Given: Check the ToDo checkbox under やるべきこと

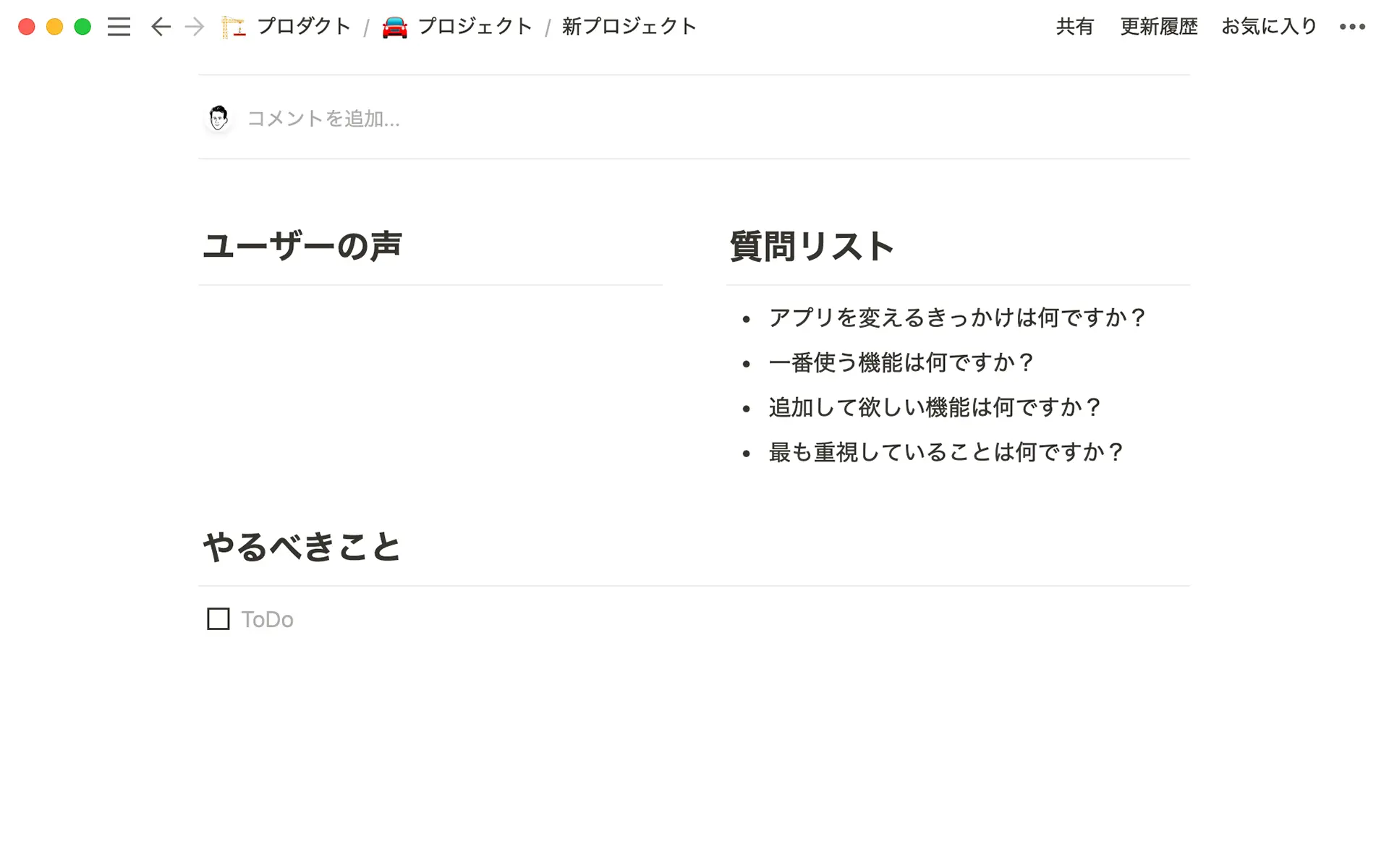Looking at the screenshot, I should point(218,619).
